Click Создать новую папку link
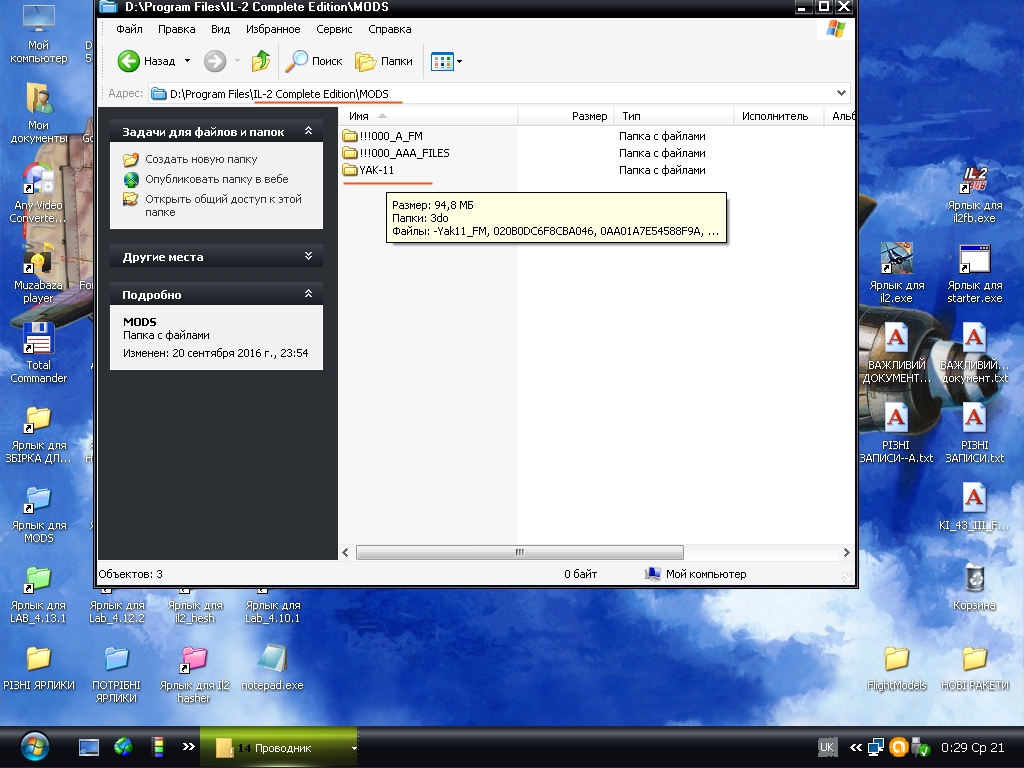The width and height of the screenshot is (1024, 768). click(200, 159)
